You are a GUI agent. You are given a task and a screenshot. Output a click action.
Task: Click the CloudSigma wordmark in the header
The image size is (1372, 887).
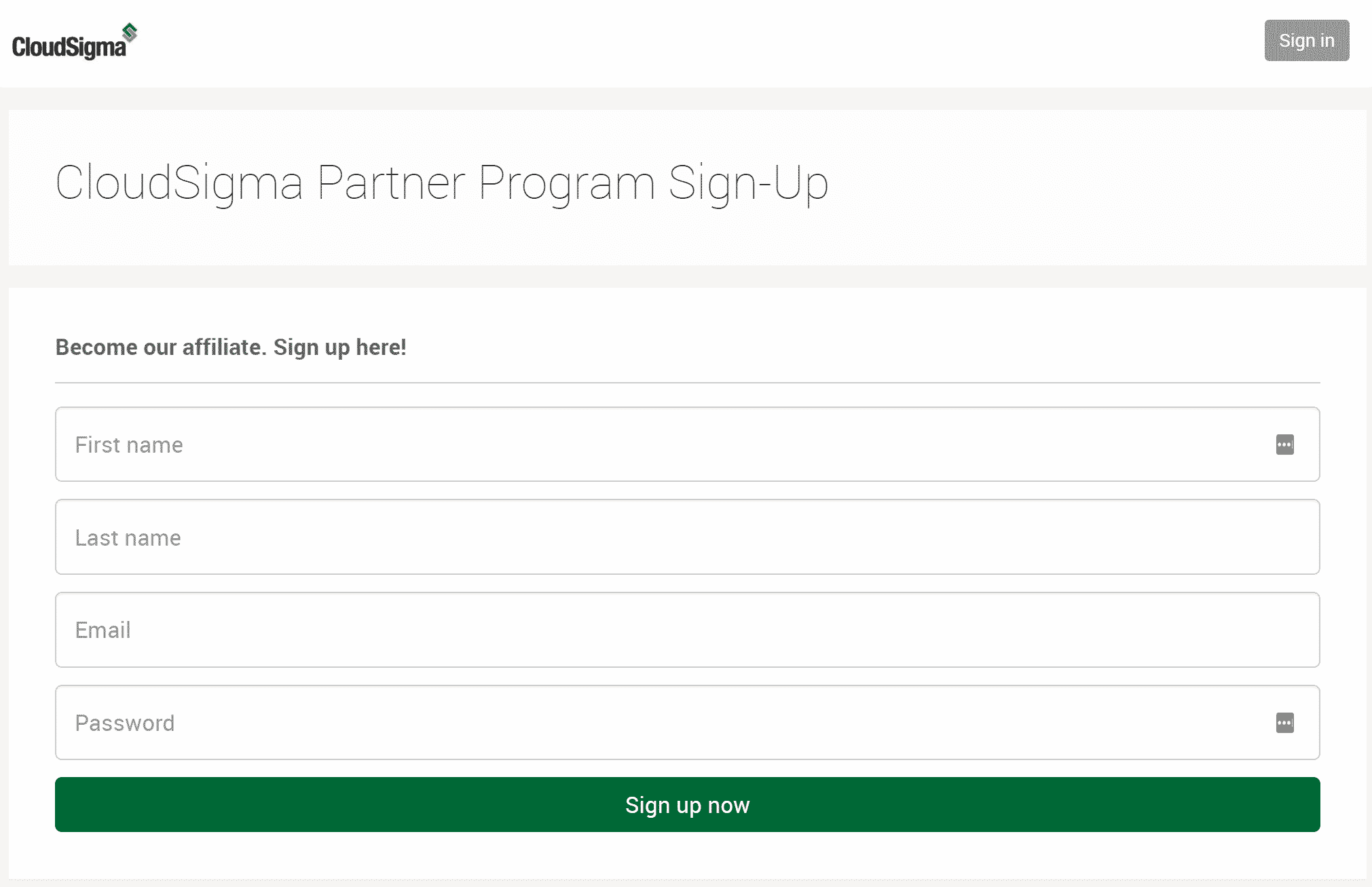tap(68, 46)
